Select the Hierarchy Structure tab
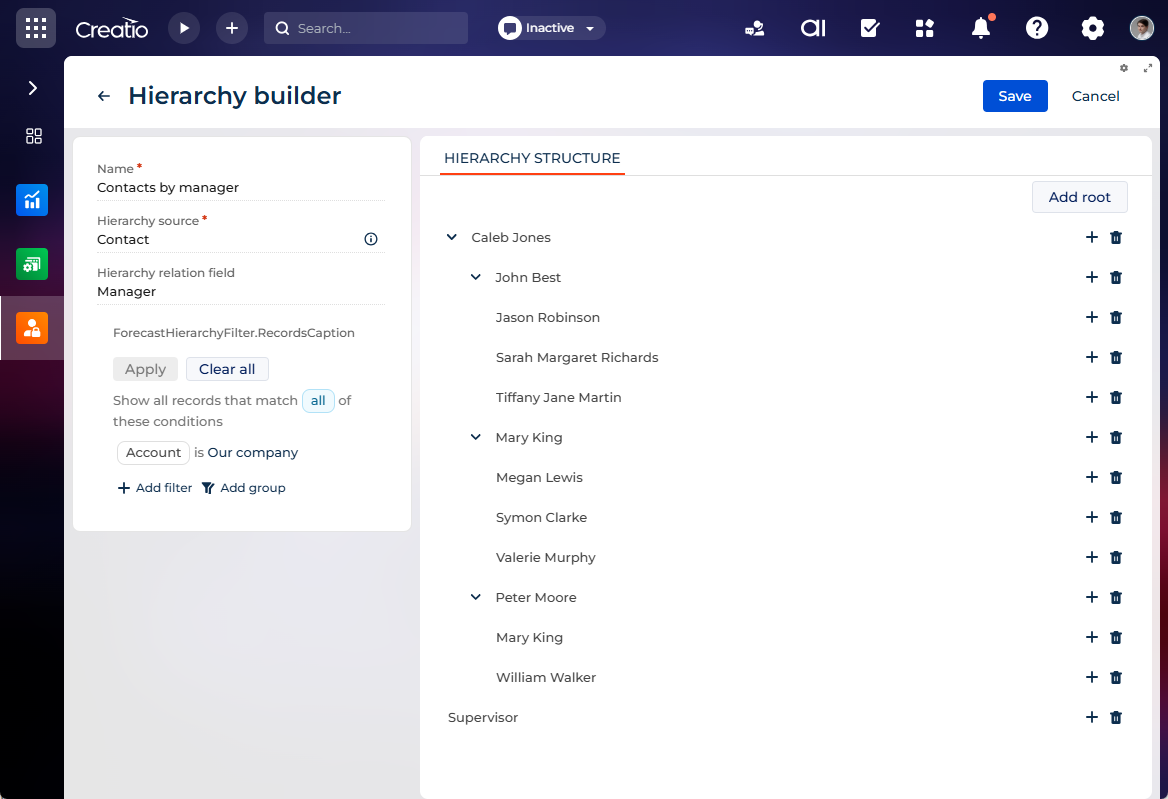The height and width of the screenshot is (799, 1168). click(x=532, y=158)
